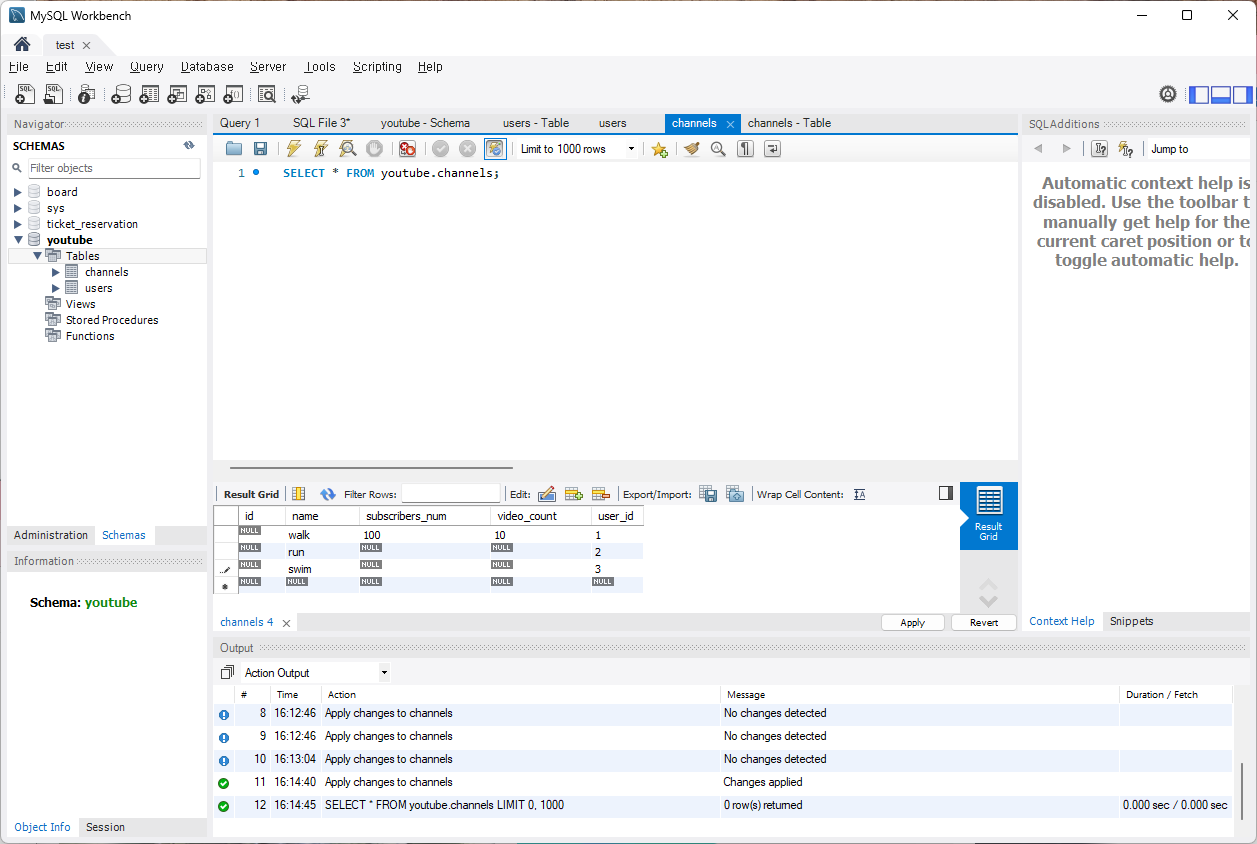
Task: Expand the users table in tree
Action: pyautogui.click(x=56, y=288)
